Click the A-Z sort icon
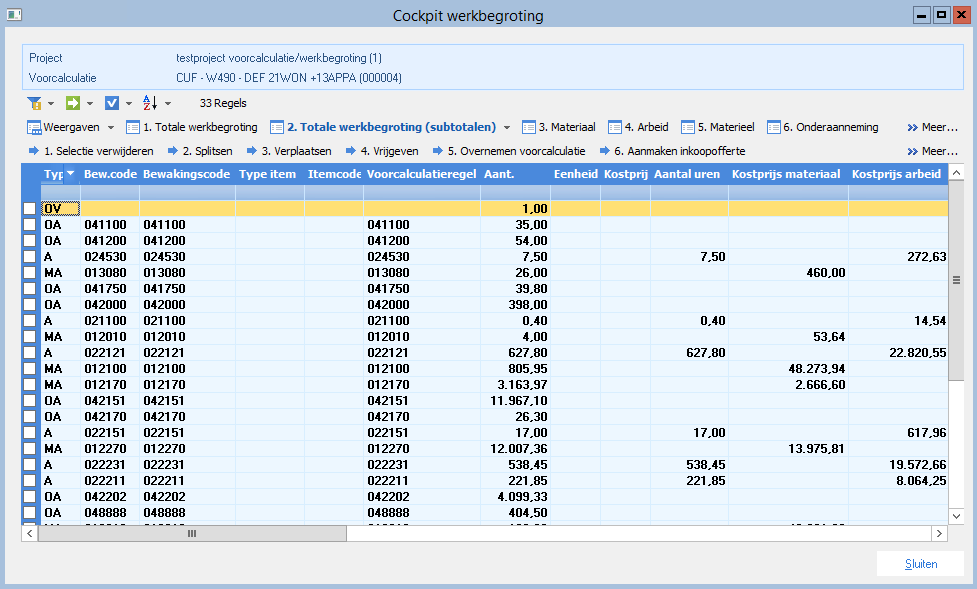 [150, 103]
